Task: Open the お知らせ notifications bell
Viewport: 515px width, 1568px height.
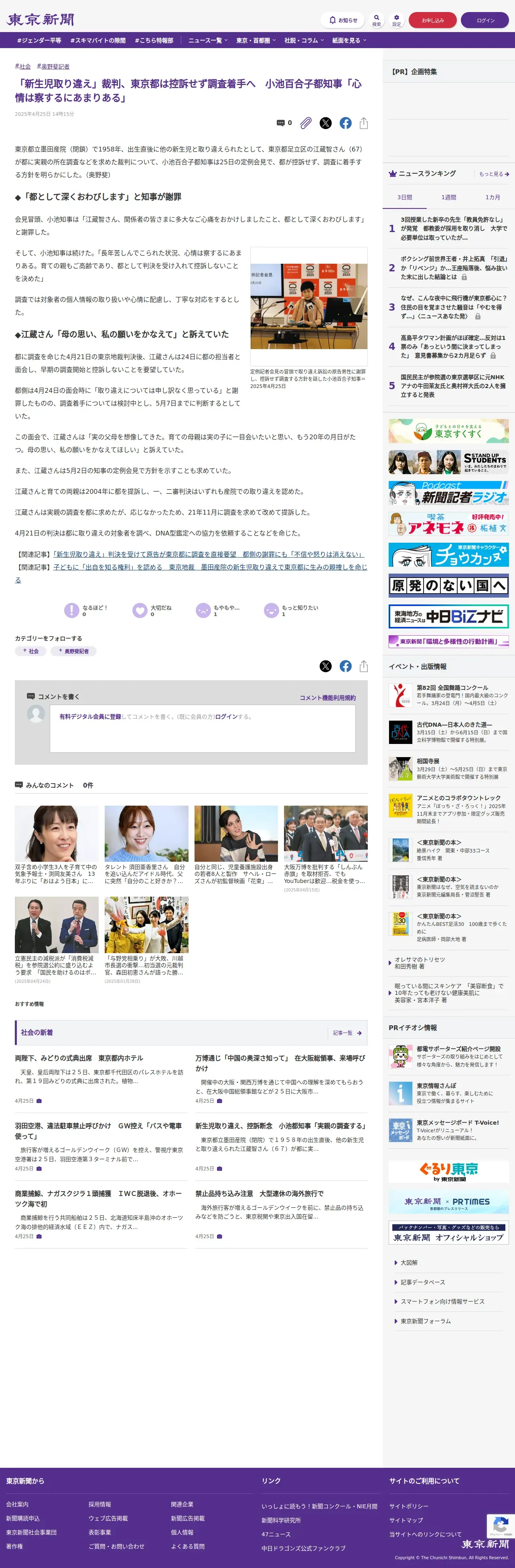Action: [x=343, y=20]
